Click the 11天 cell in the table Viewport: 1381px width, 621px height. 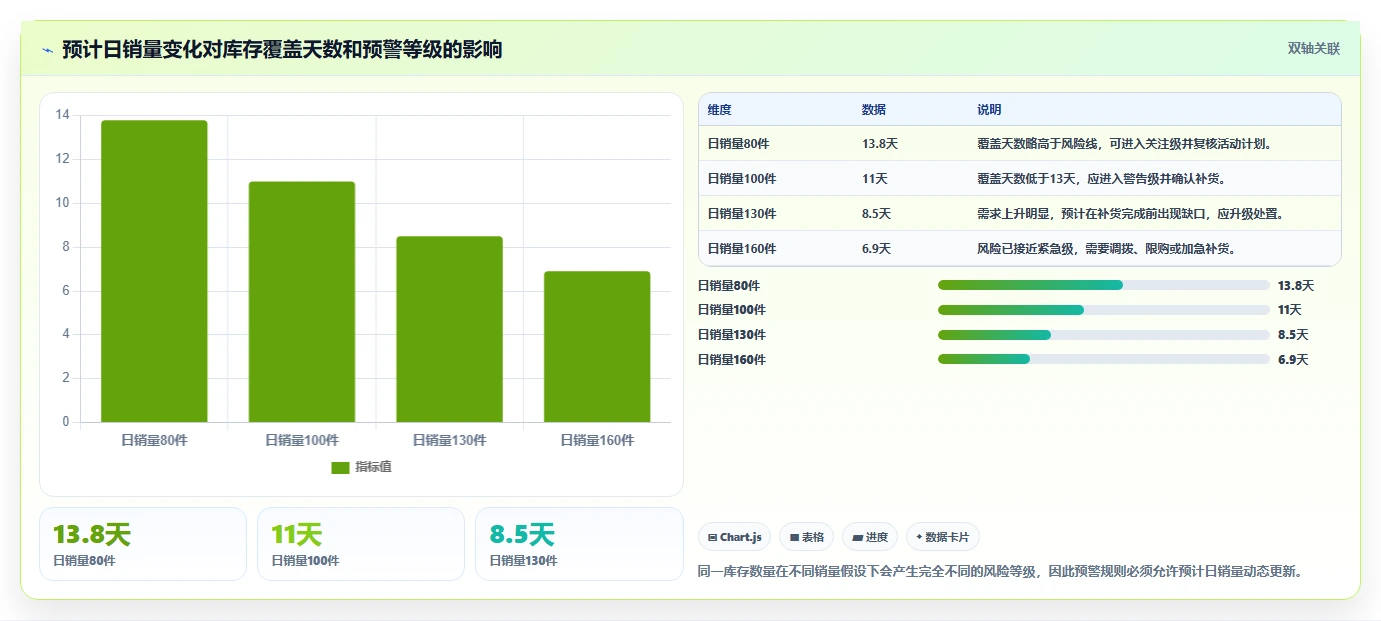point(875,179)
